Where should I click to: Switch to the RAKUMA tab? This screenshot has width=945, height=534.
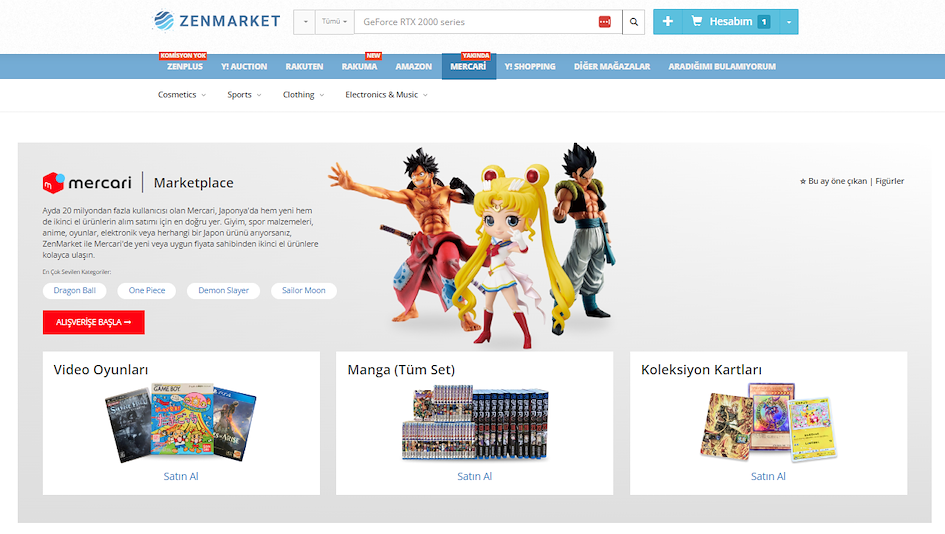point(359,66)
